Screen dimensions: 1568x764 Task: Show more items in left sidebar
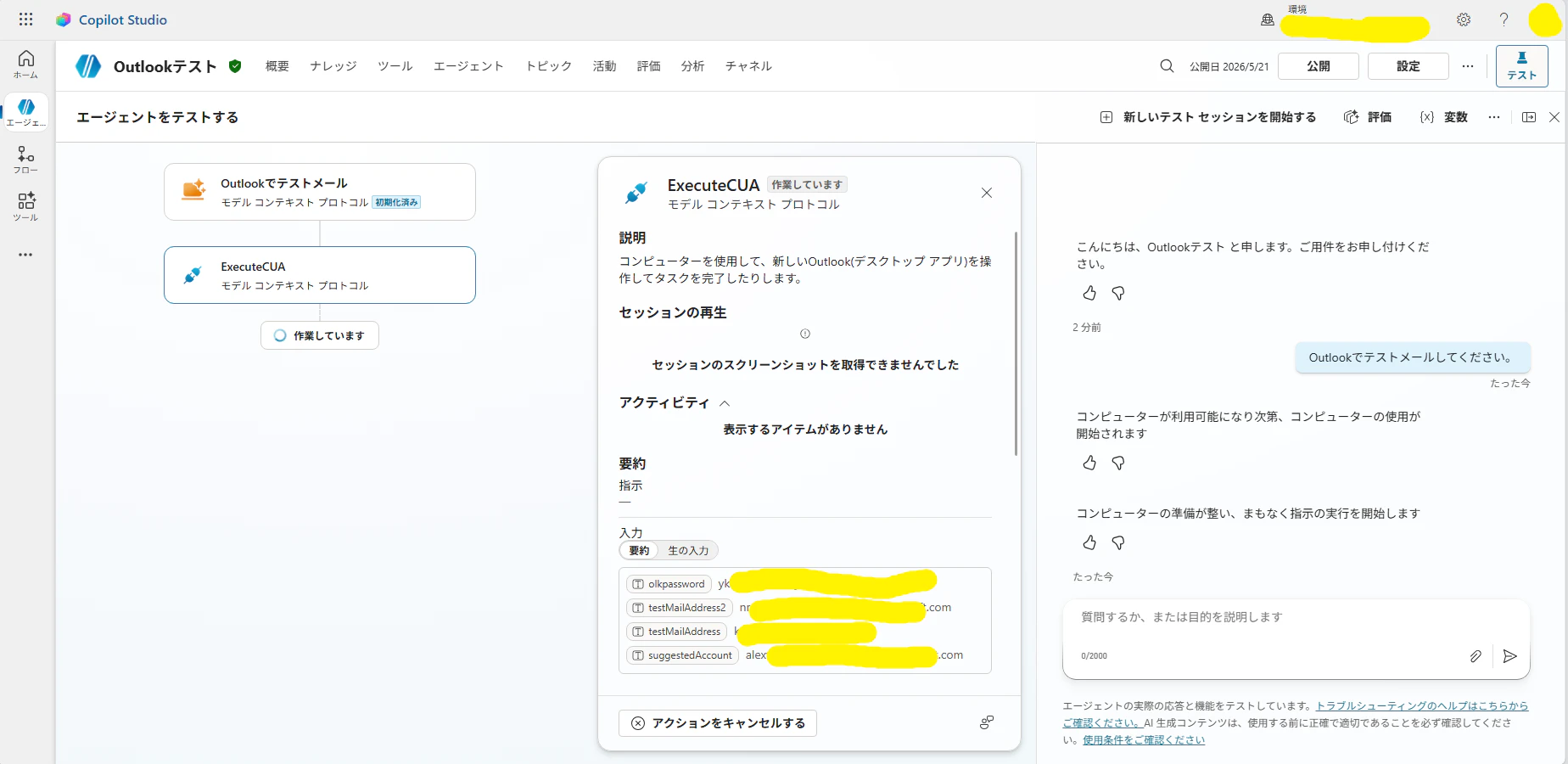(x=26, y=255)
